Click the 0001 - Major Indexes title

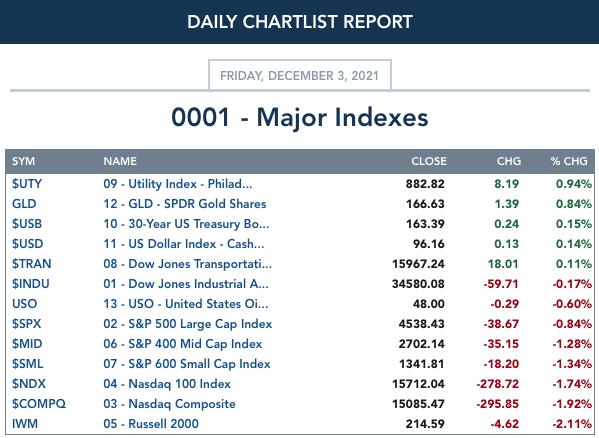coord(300,117)
